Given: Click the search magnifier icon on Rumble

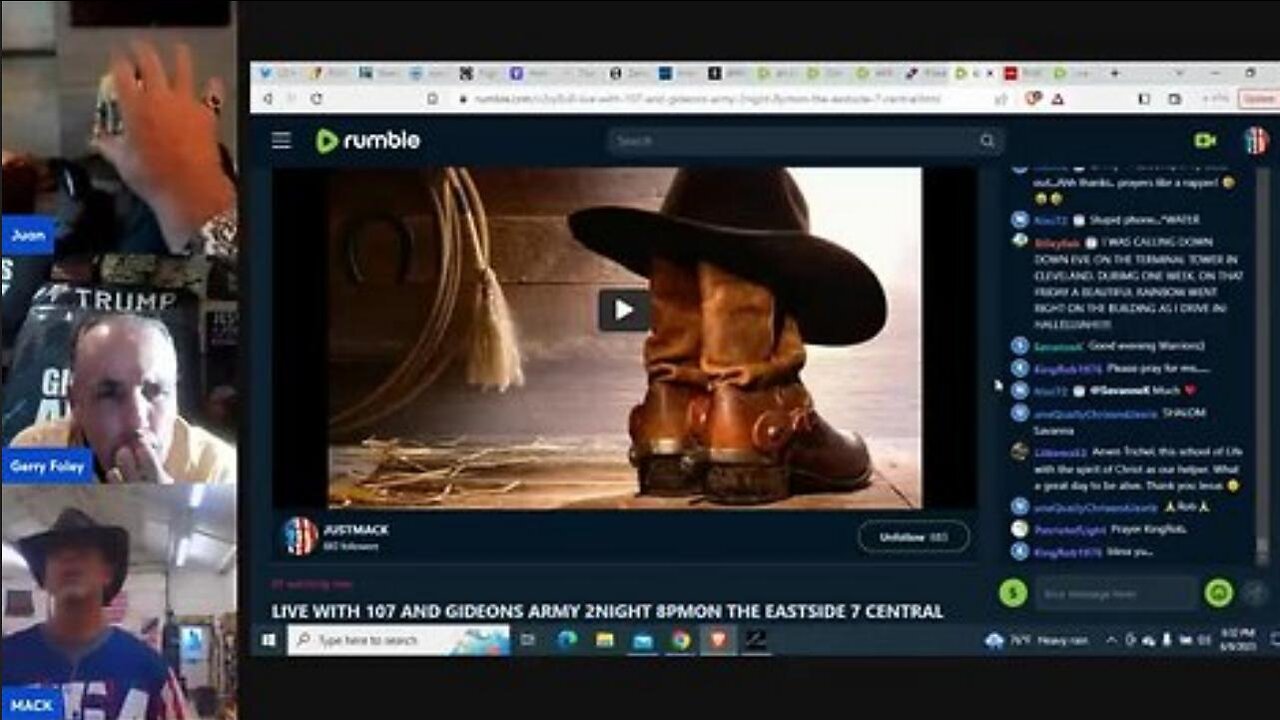Looking at the screenshot, I should coord(987,141).
